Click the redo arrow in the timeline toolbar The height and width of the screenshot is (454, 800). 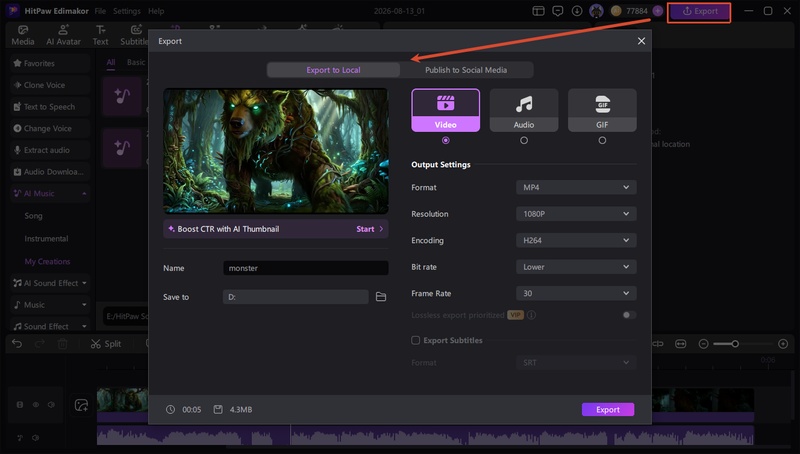click(x=40, y=344)
